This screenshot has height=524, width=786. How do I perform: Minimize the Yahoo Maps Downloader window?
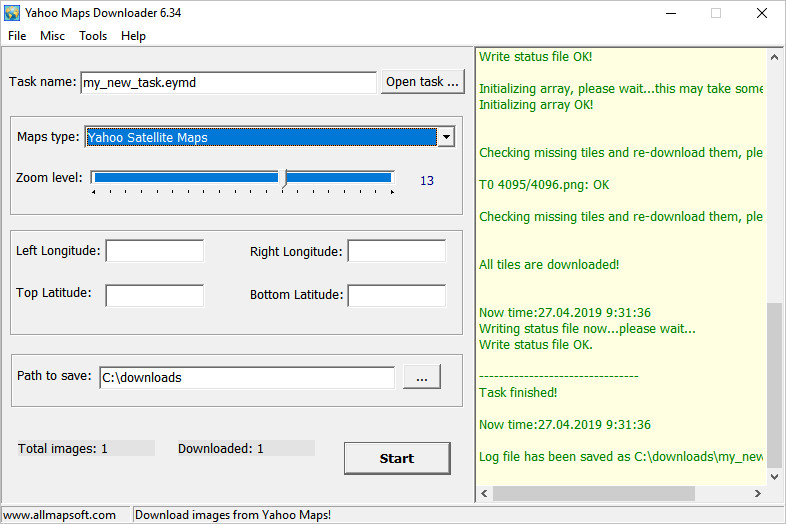coord(671,14)
